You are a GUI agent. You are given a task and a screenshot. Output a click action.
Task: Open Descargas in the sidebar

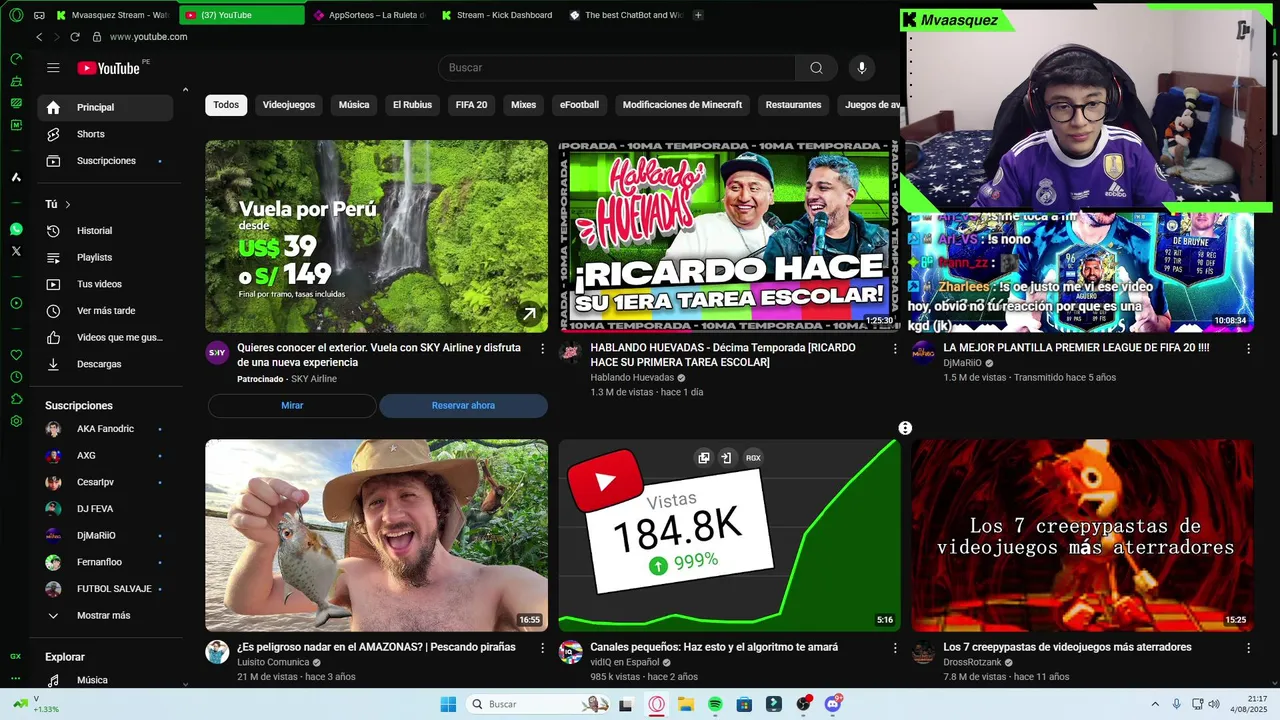tap(105, 364)
